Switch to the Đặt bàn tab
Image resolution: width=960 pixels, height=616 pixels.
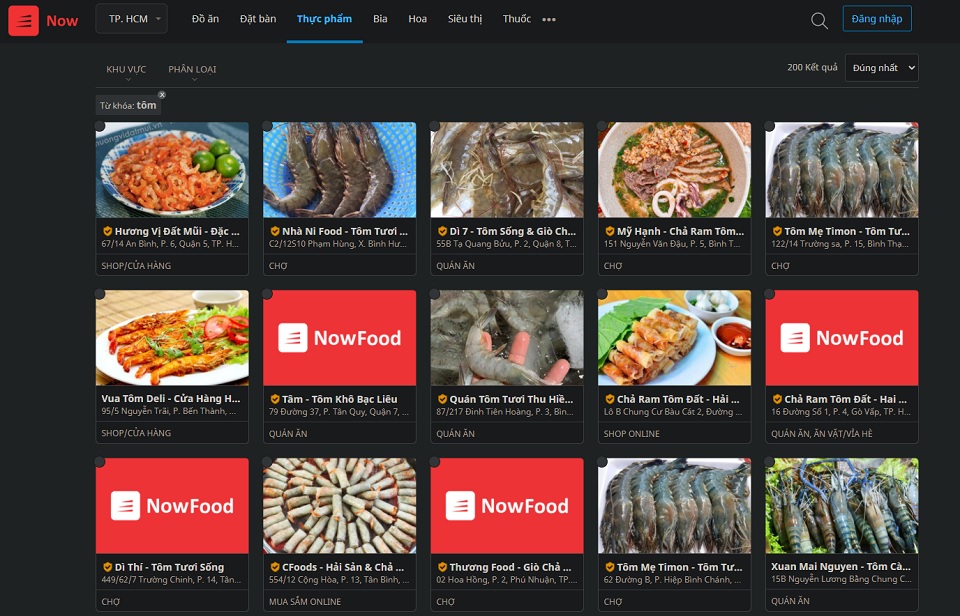258,19
